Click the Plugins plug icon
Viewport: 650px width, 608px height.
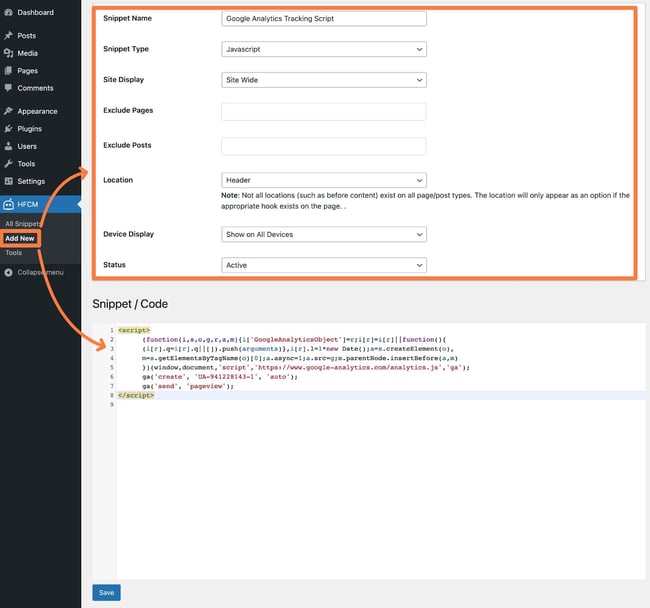(8, 129)
